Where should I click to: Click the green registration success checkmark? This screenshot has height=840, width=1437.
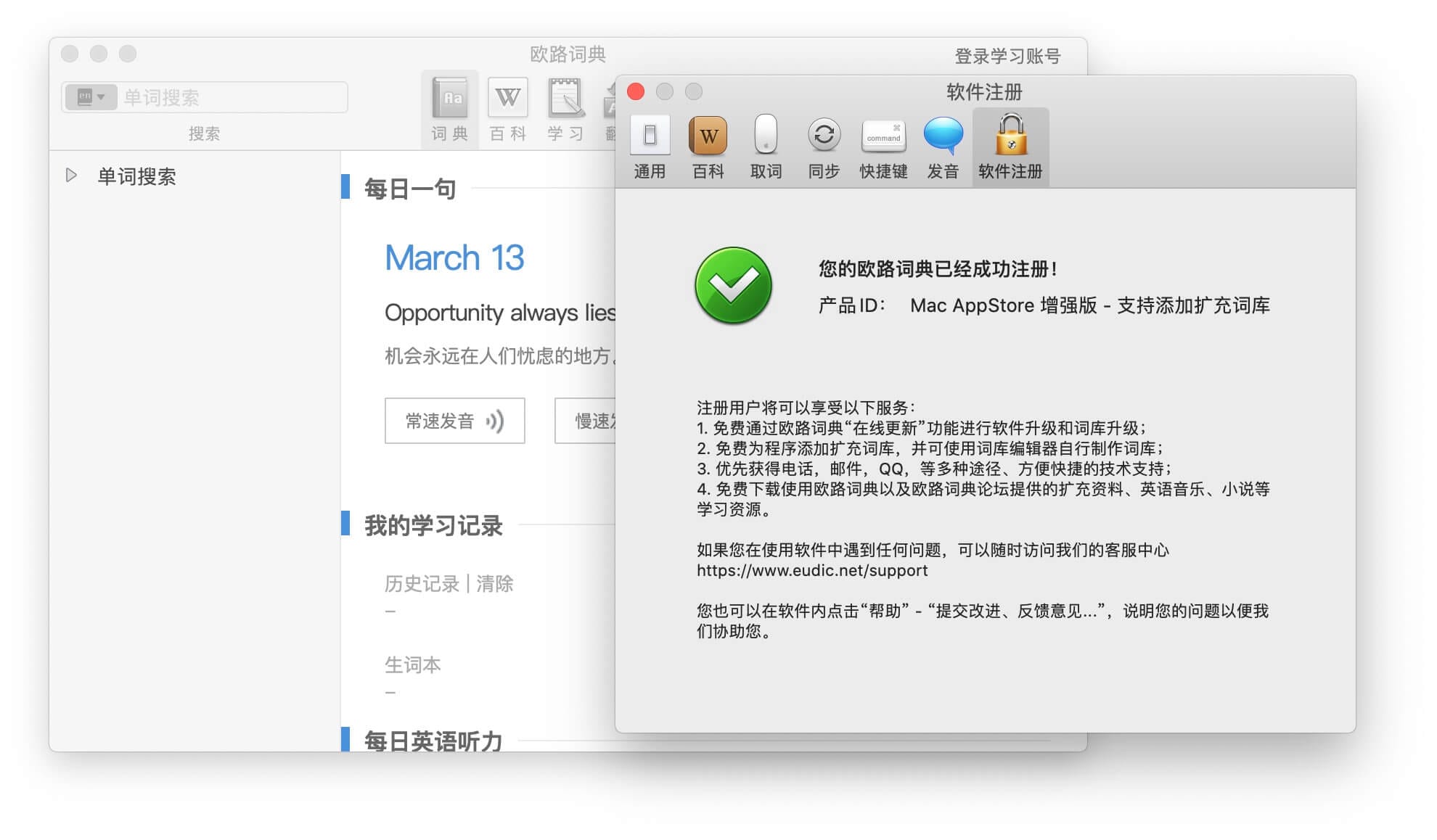click(733, 285)
